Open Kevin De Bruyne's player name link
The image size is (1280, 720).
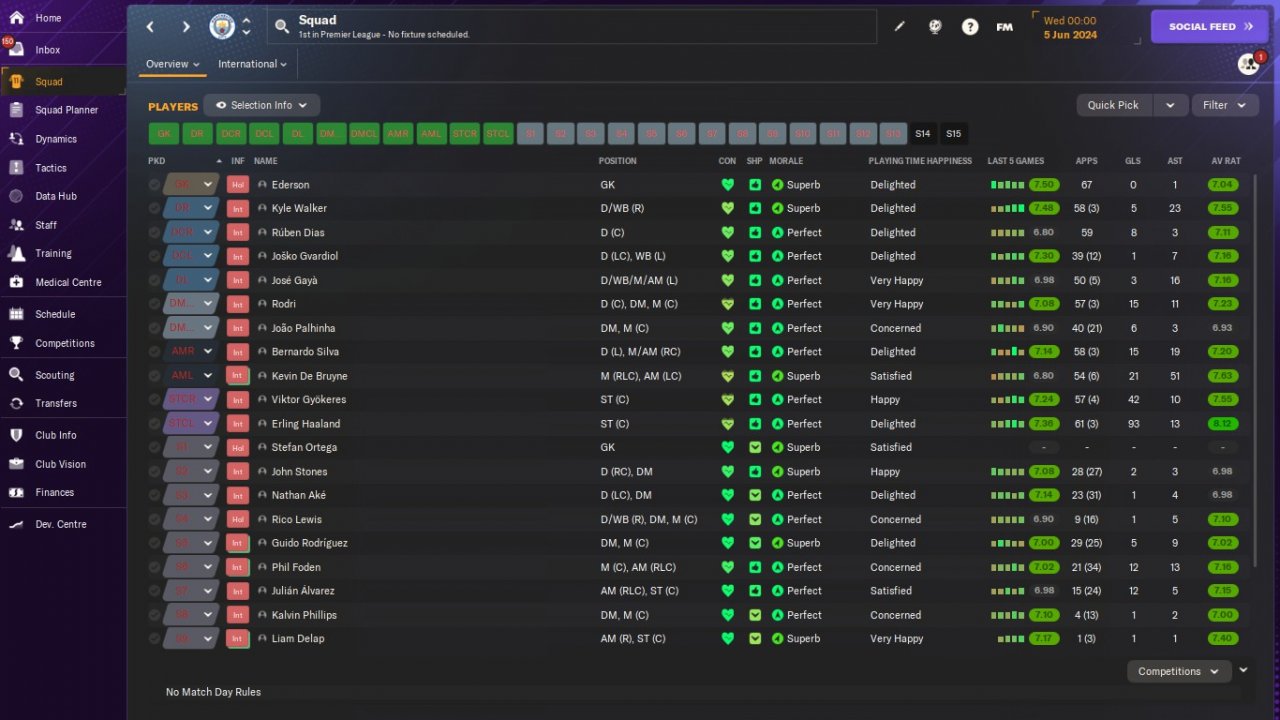(x=310, y=376)
